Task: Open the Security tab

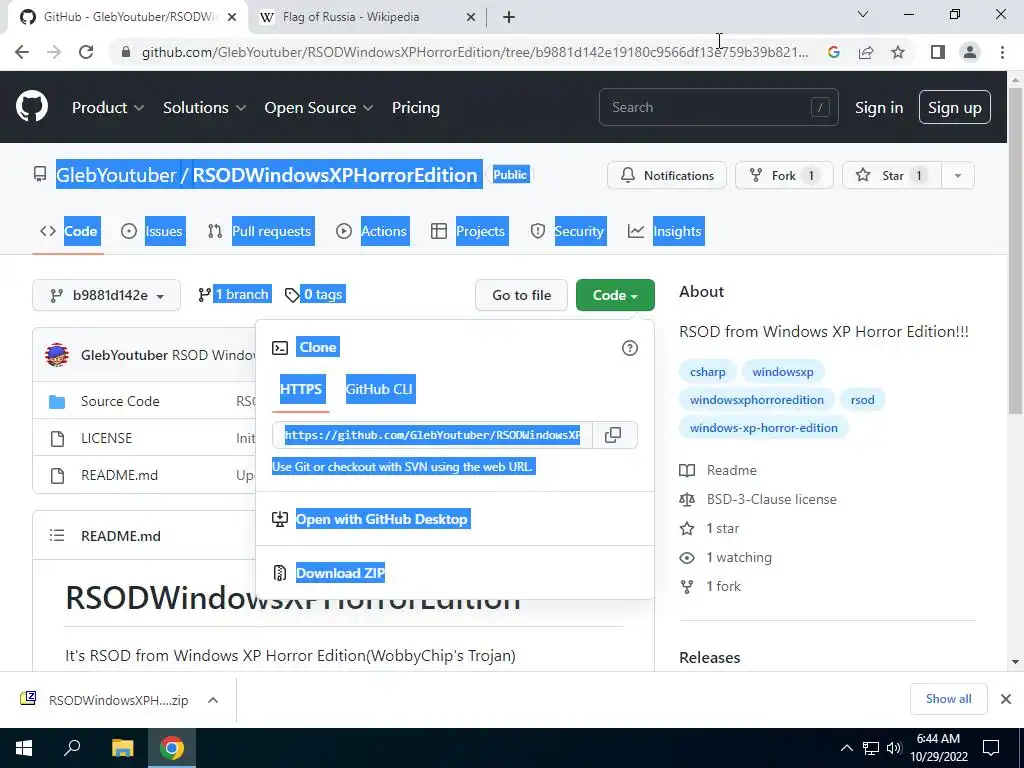Action: pyautogui.click(x=568, y=231)
